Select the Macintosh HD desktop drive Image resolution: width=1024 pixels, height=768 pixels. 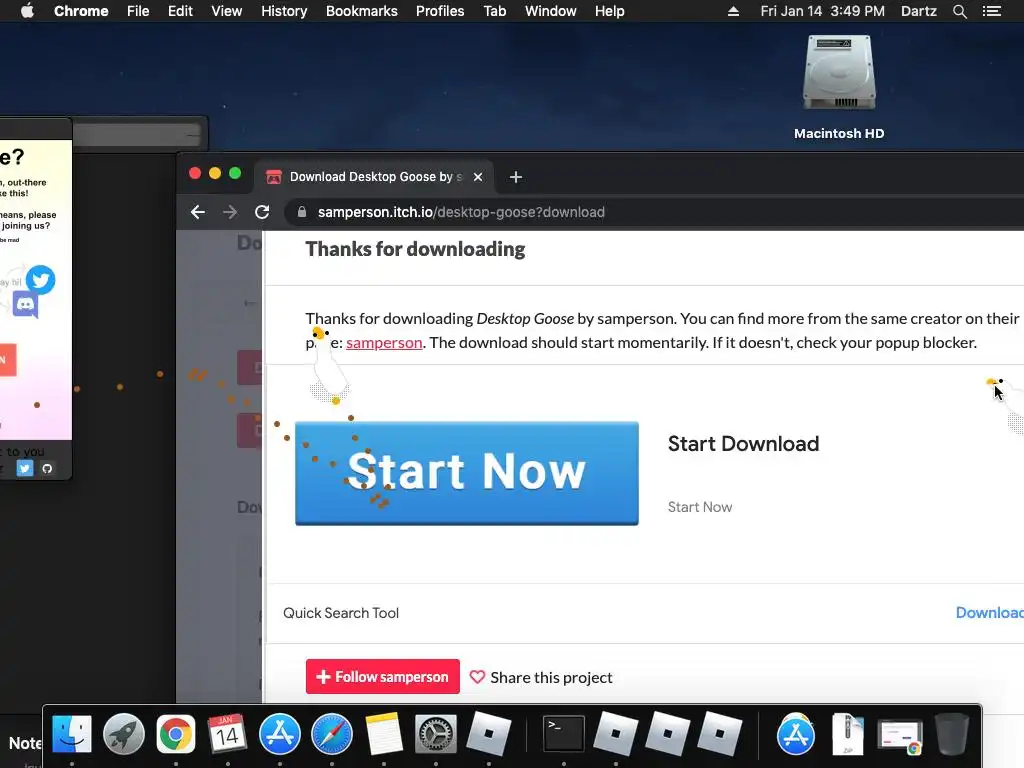(x=839, y=88)
